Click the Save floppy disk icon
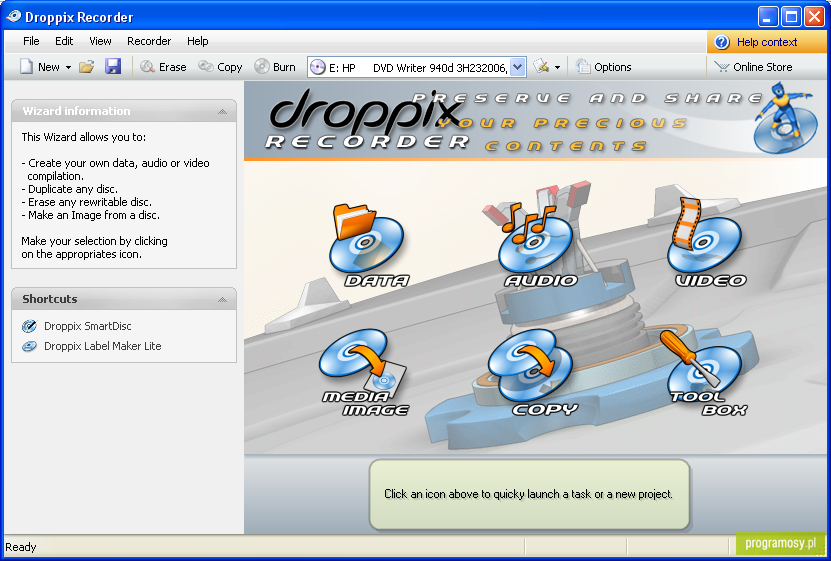The width and height of the screenshot is (831, 561). [x=113, y=67]
